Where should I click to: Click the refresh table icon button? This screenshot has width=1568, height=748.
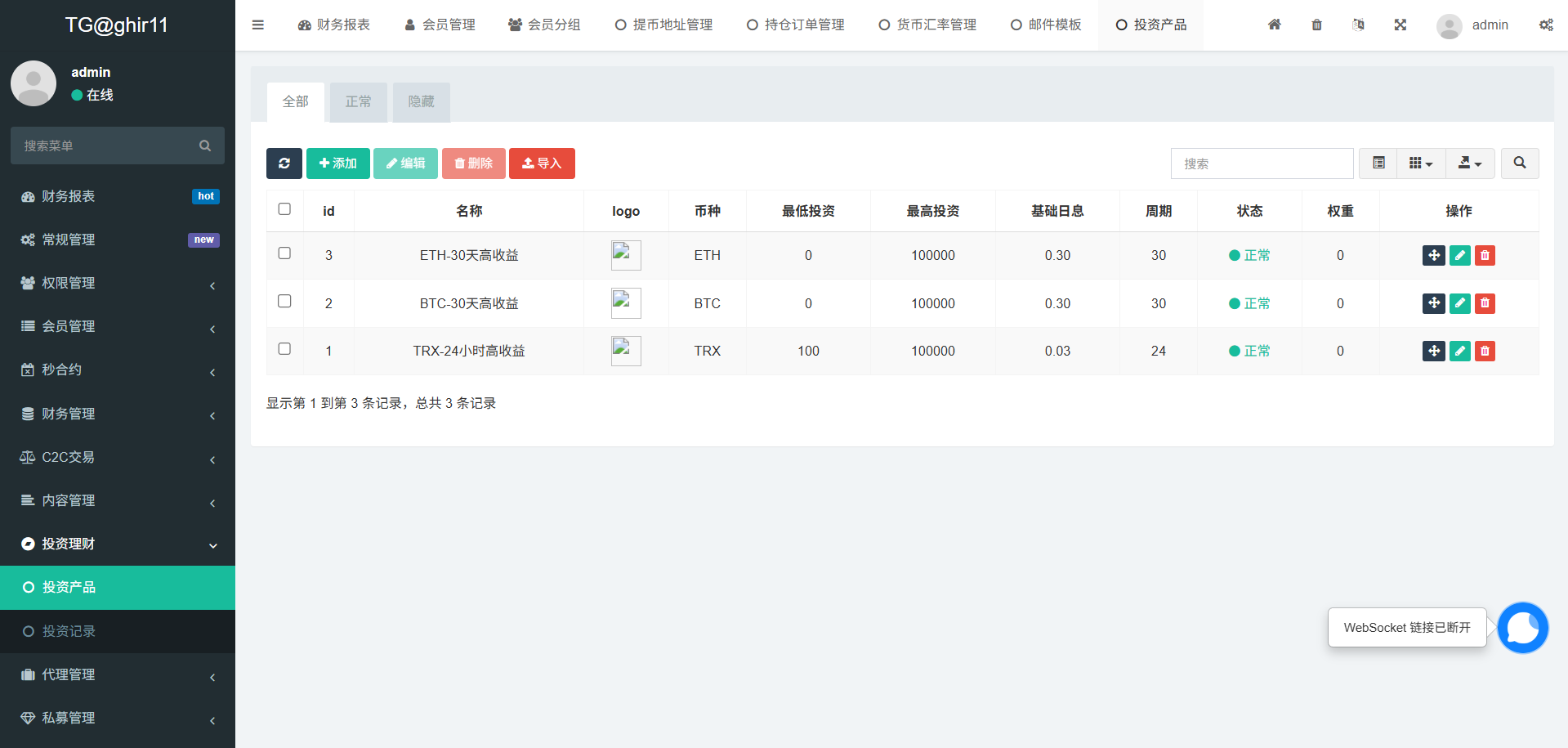284,163
